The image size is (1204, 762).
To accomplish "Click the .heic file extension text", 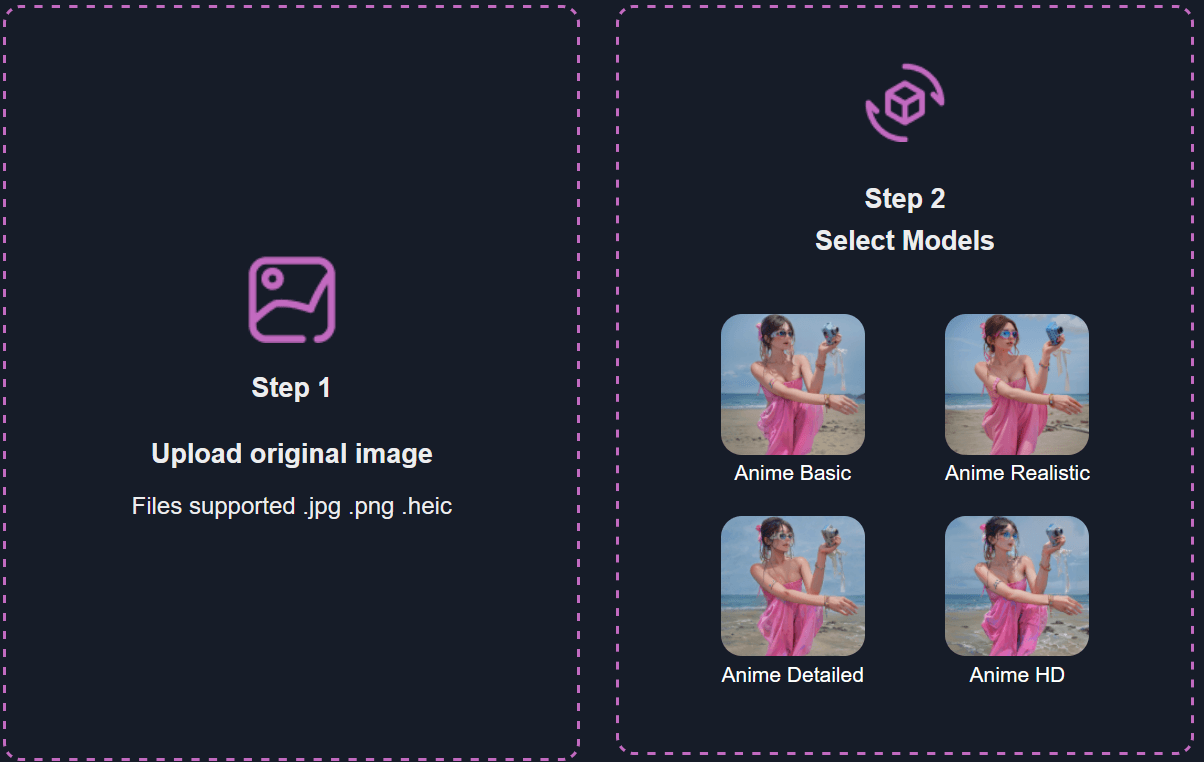I will point(427,506).
